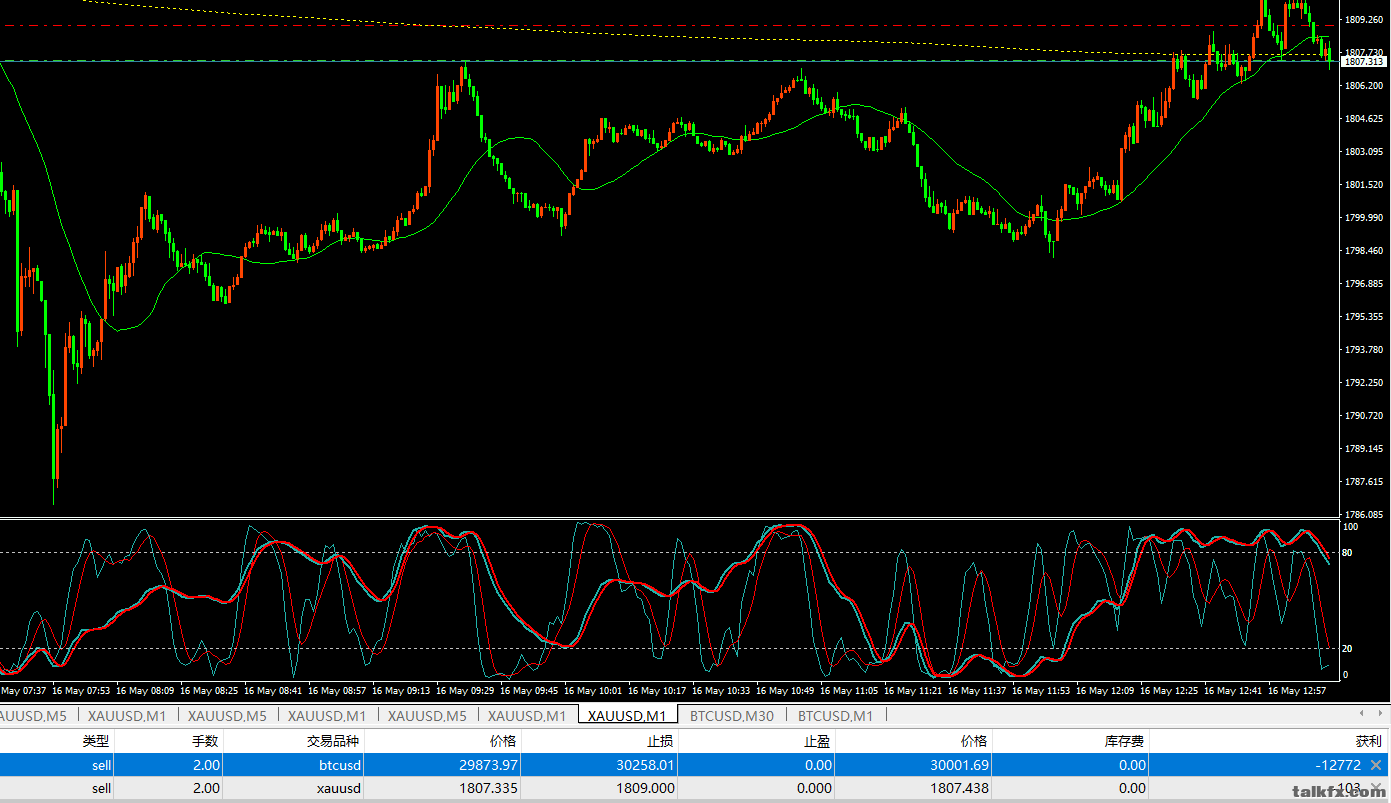The image size is (1391, 803).
Task: Click the 1809.260 price scale label
Action: [1365, 19]
